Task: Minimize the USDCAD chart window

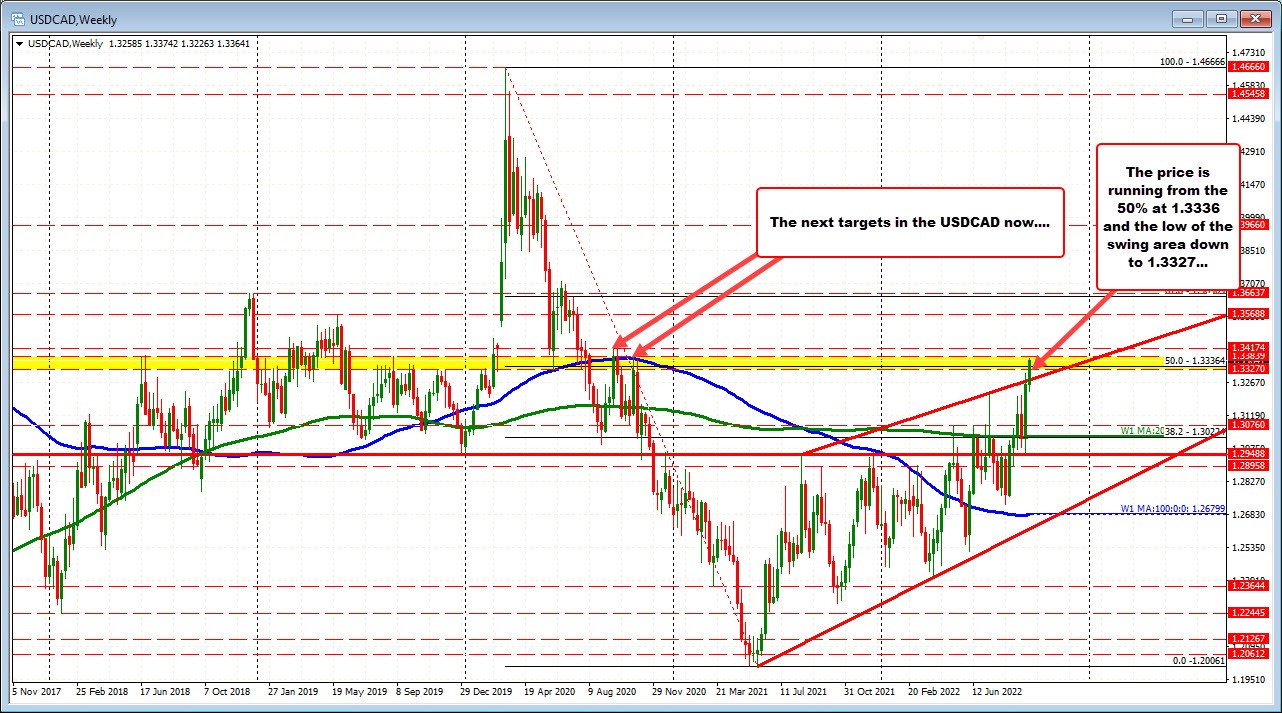Action: 1186,18
